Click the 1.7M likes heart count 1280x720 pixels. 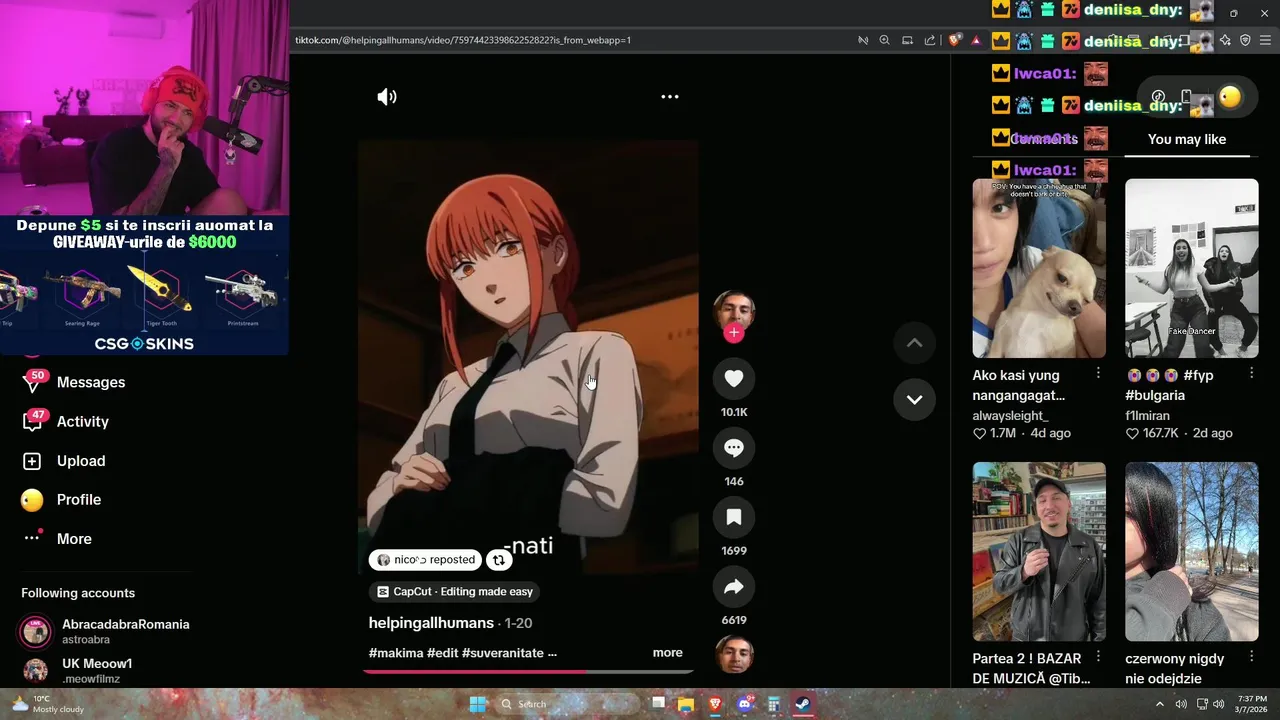click(x=994, y=433)
